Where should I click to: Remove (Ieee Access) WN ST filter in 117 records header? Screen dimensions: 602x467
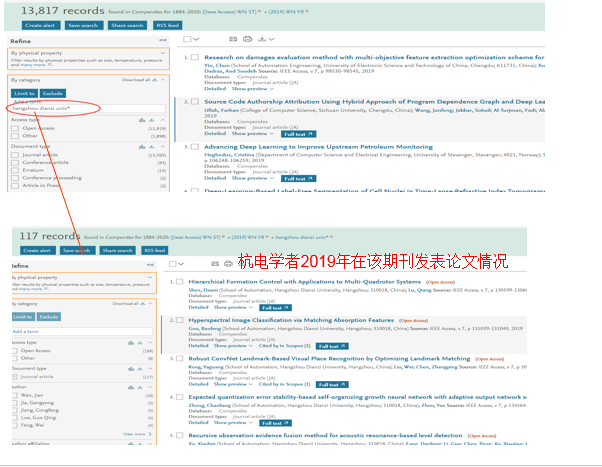tap(223, 237)
